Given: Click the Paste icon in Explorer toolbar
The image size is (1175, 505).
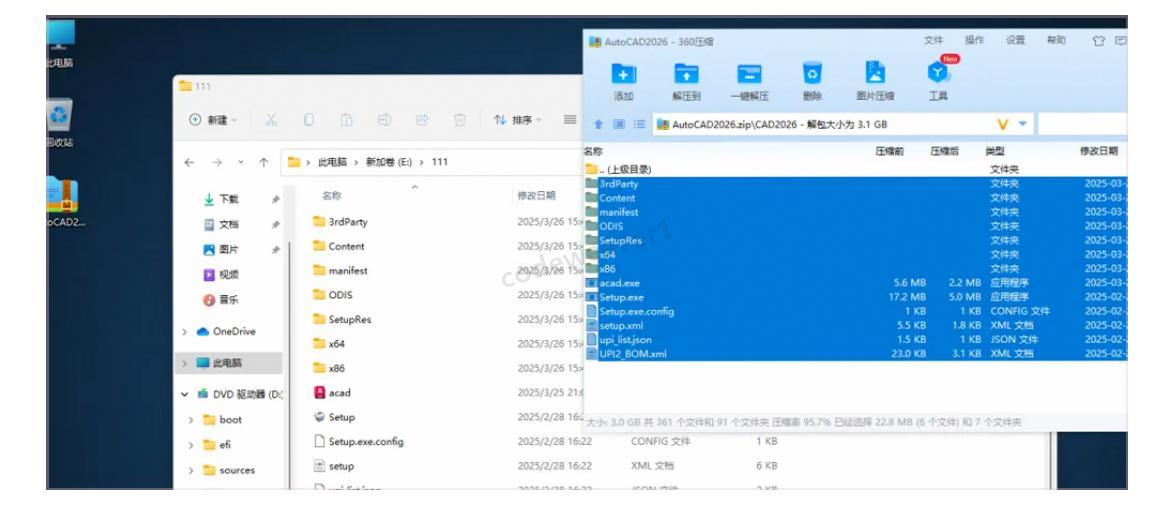Looking at the screenshot, I should [x=346, y=120].
